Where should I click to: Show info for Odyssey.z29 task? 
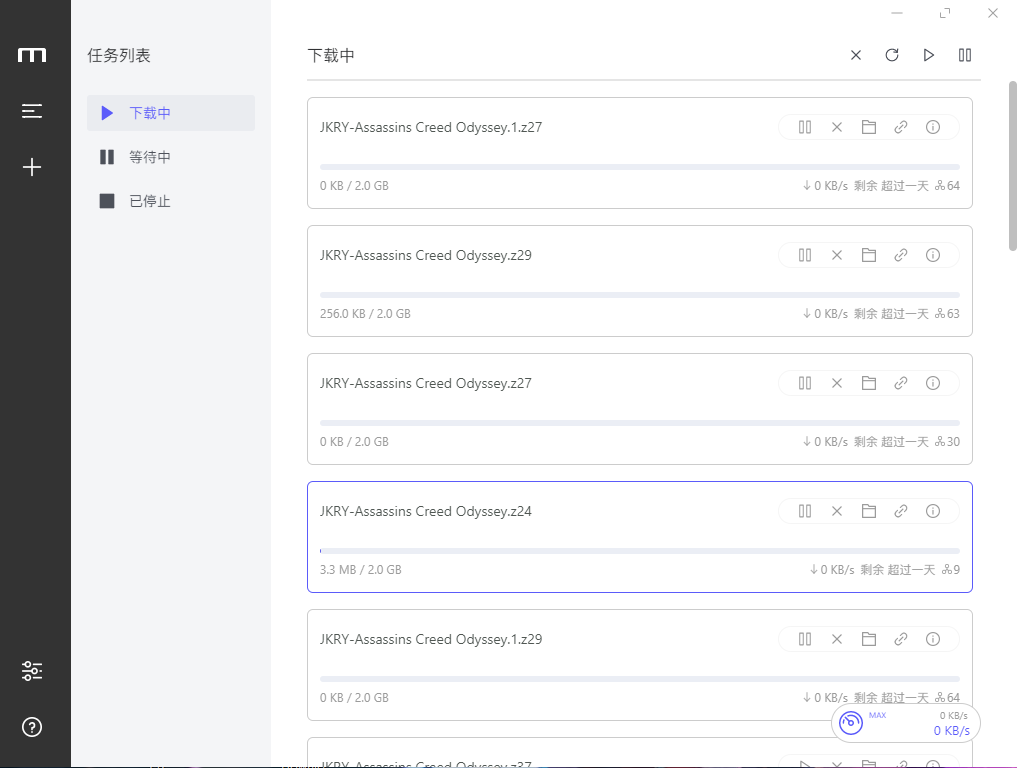(x=933, y=255)
